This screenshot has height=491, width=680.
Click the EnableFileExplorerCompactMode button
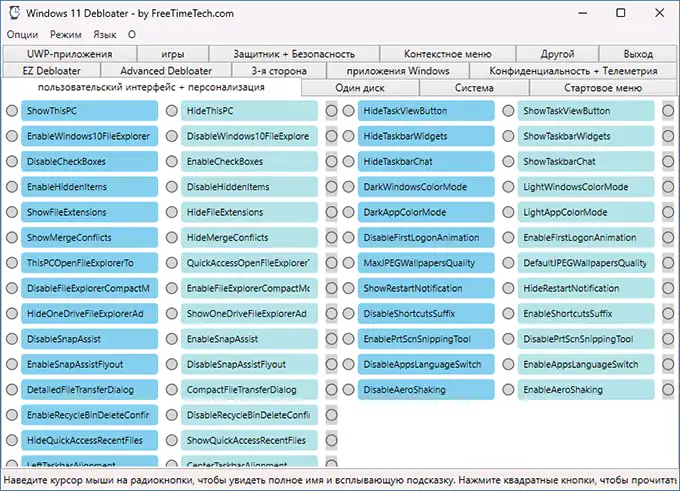249,288
